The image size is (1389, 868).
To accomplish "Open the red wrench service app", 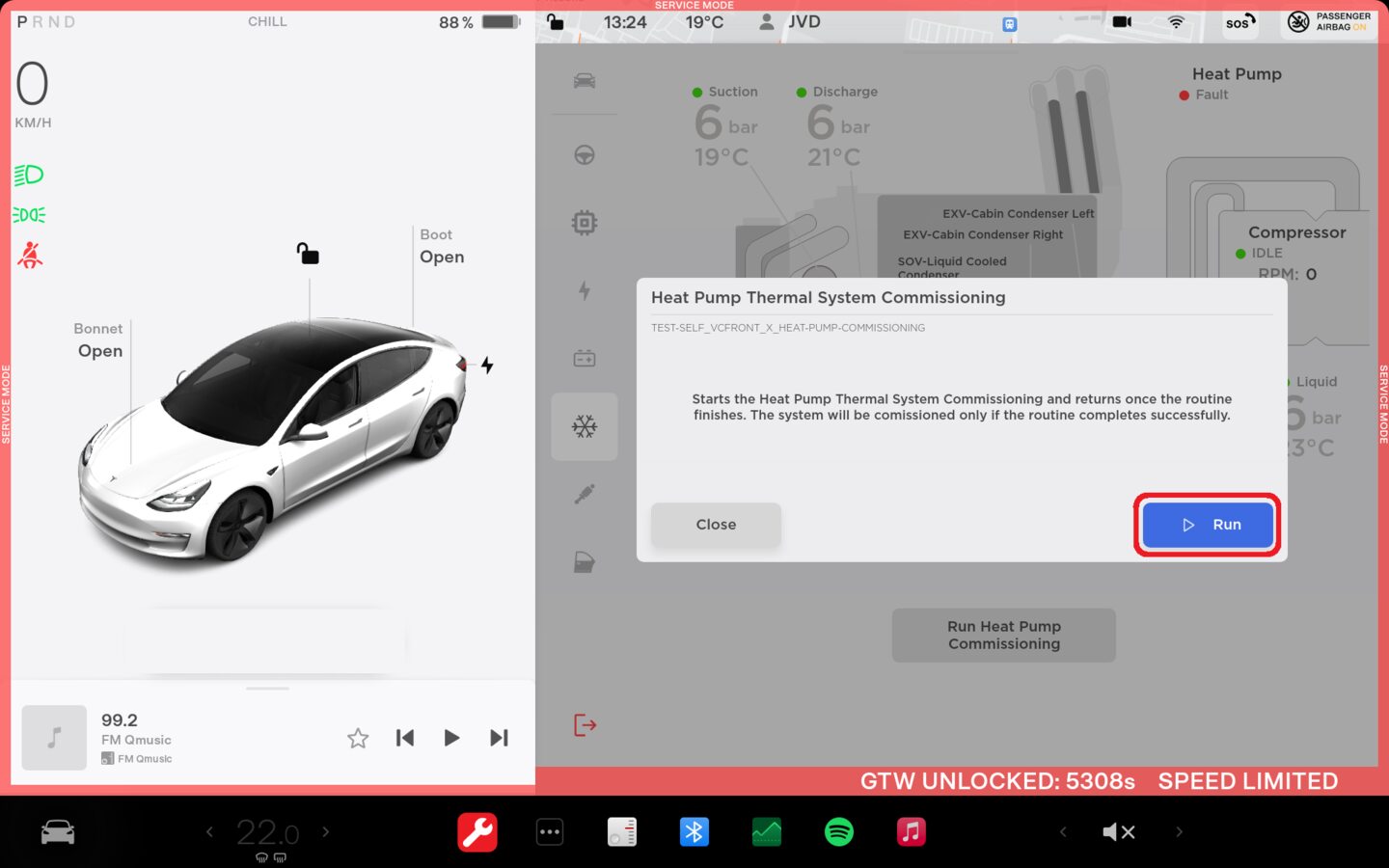I will point(477,831).
